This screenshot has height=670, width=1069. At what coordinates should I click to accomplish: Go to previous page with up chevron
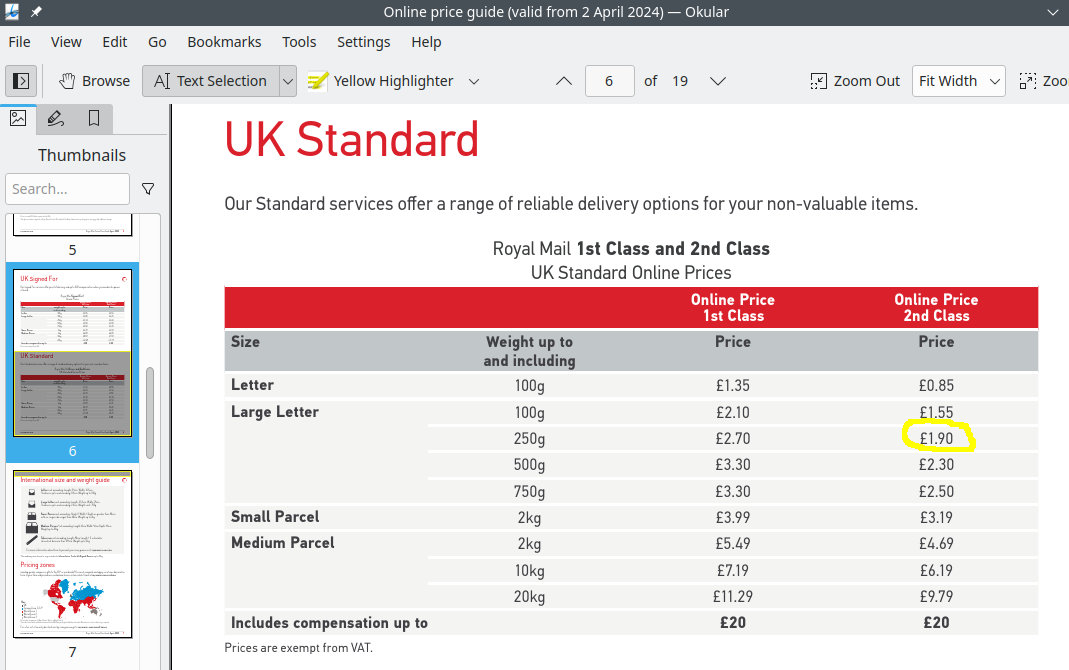[564, 81]
